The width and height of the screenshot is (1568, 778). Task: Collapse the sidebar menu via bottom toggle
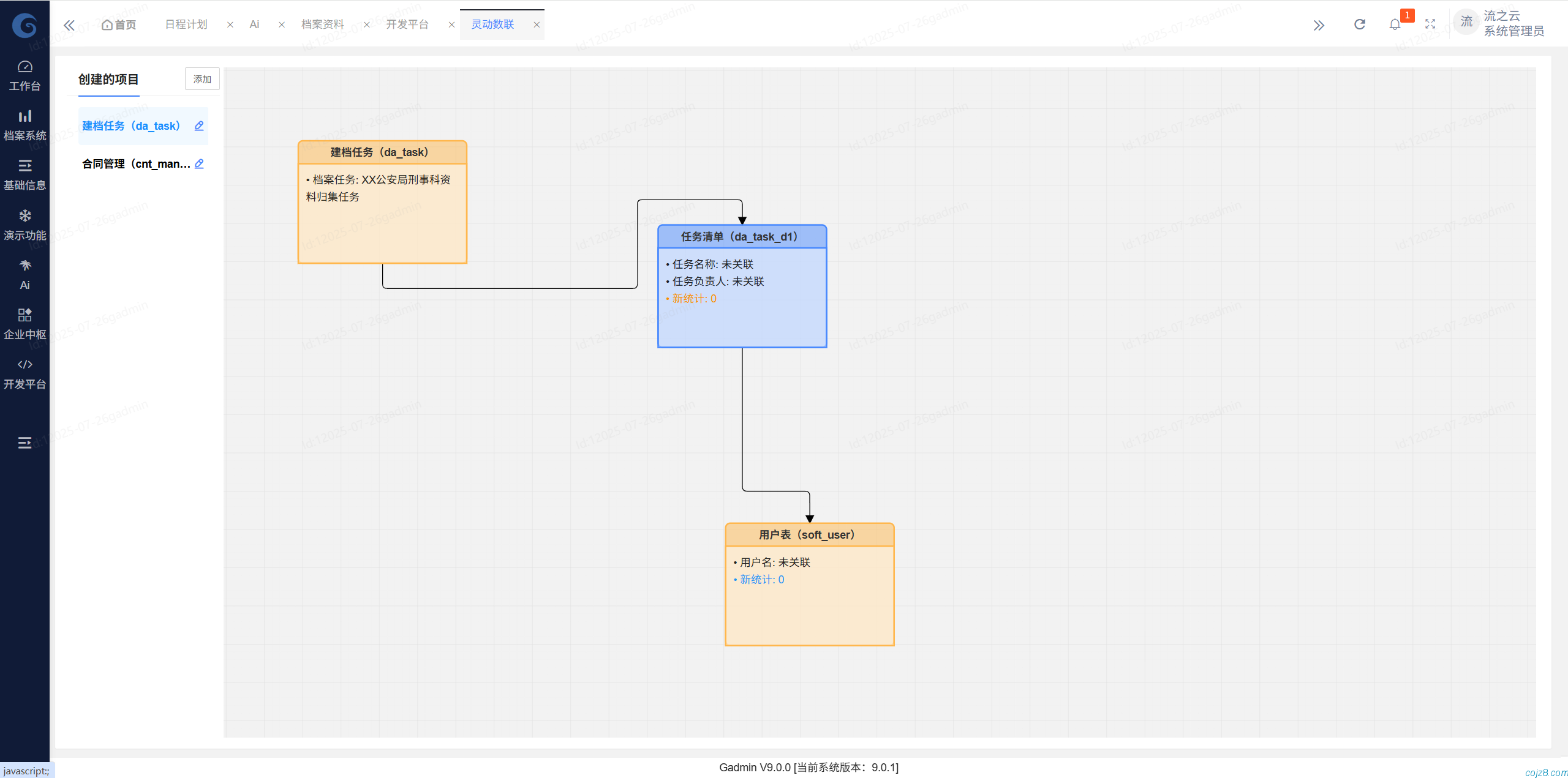24,443
